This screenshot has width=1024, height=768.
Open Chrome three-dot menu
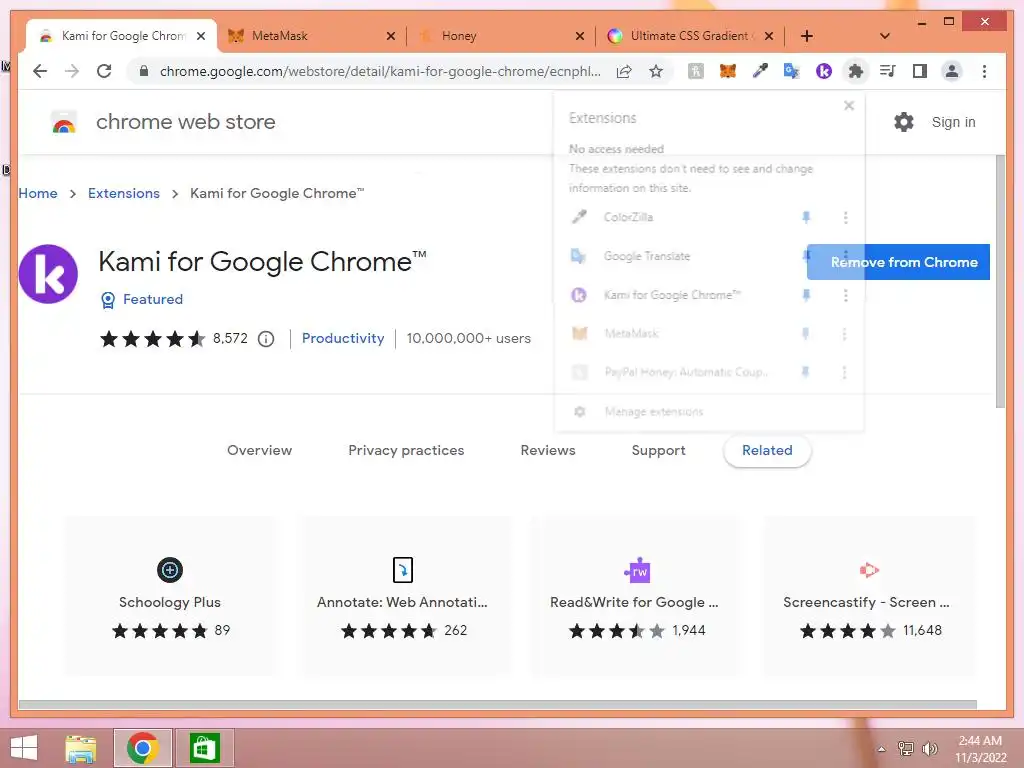[984, 71]
